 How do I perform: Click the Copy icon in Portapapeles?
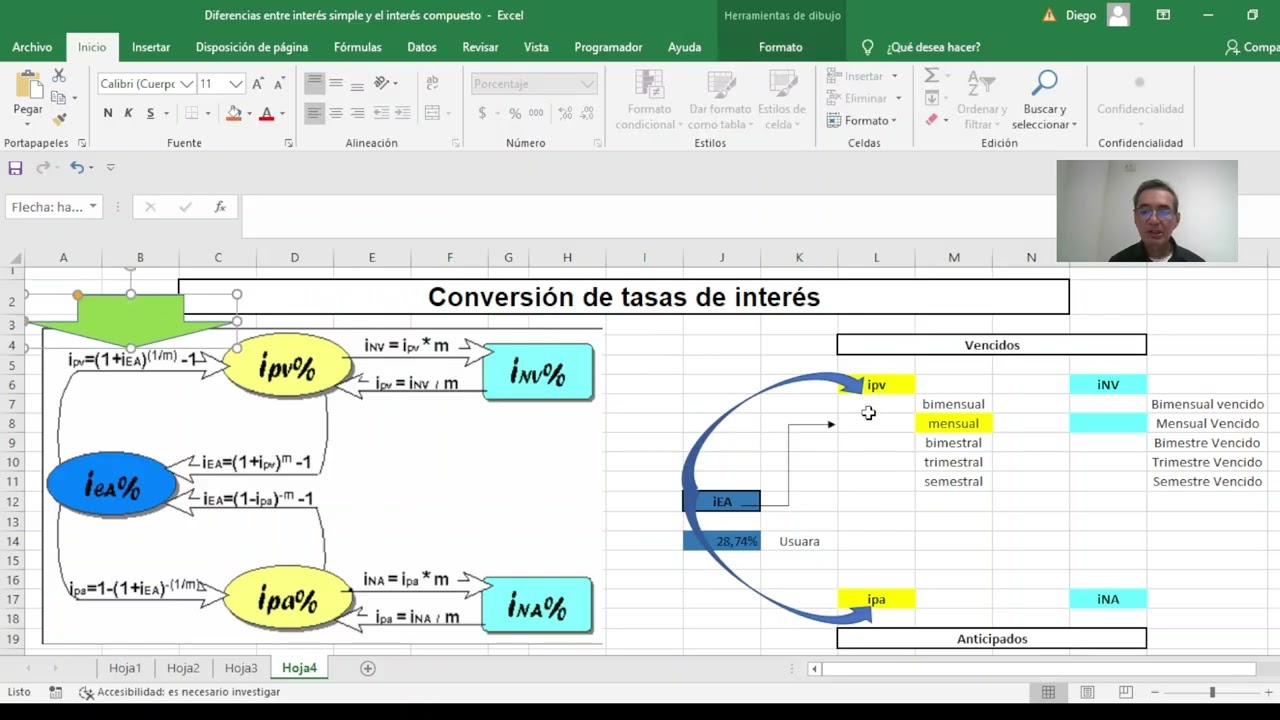pos(59,97)
